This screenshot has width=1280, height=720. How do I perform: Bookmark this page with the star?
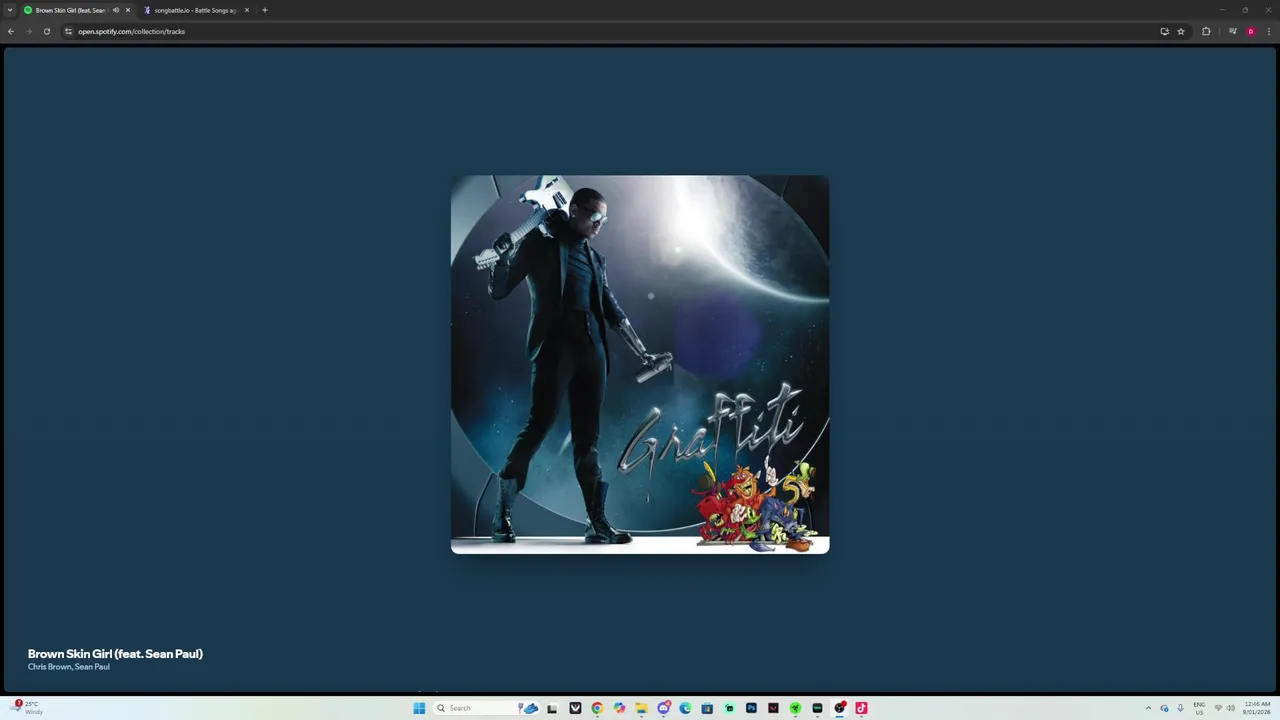pos(1181,31)
